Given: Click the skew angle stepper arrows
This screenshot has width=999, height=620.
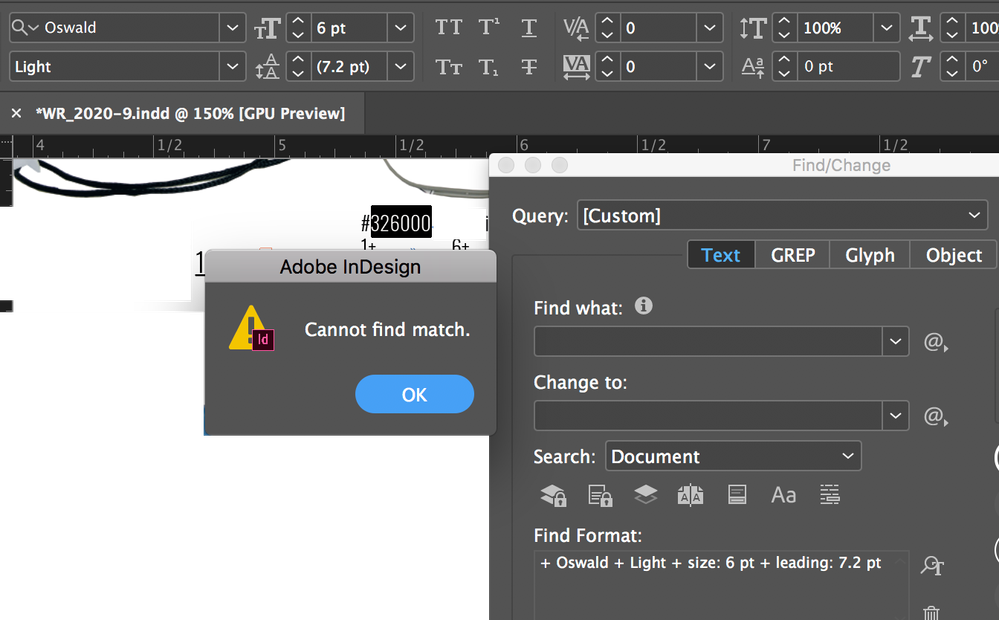Looking at the screenshot, I should 952,67.
